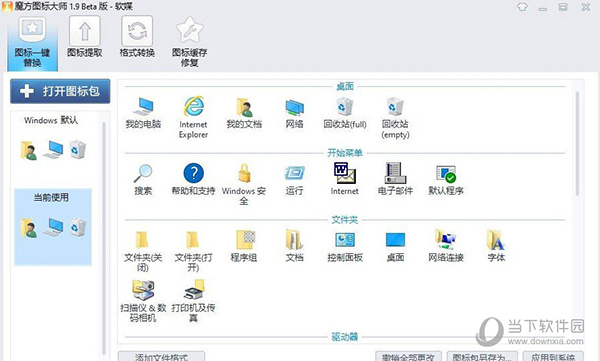Select the 文件夹(关闭) icon
The image size is (600, 361).
[x=143, y=251]
